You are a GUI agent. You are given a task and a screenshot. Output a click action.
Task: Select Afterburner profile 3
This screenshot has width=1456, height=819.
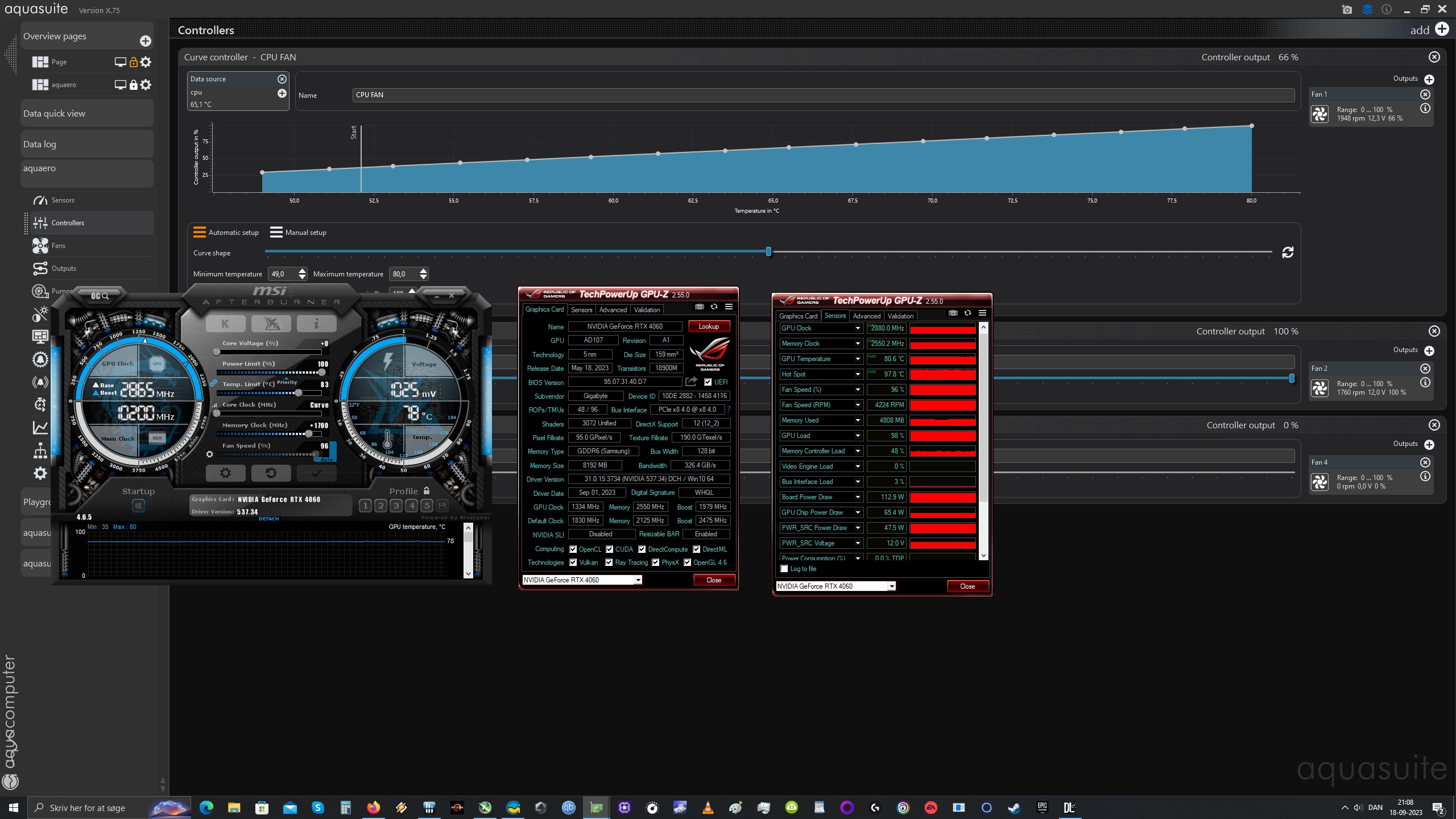tap(396, 505)
